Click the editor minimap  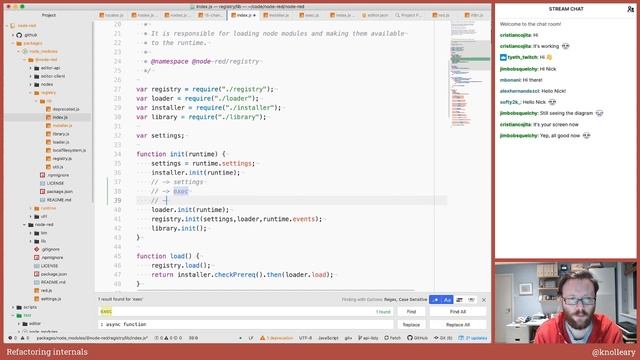(470, 73)
